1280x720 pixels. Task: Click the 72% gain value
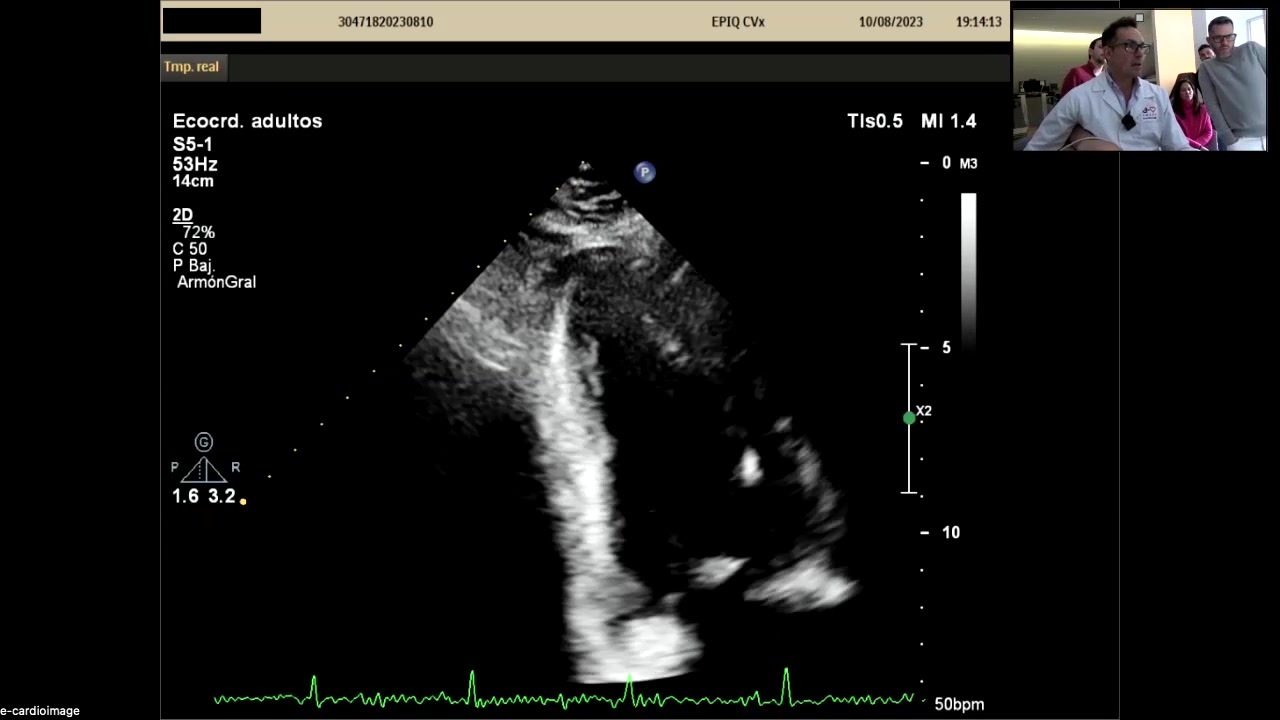[198, 232]
